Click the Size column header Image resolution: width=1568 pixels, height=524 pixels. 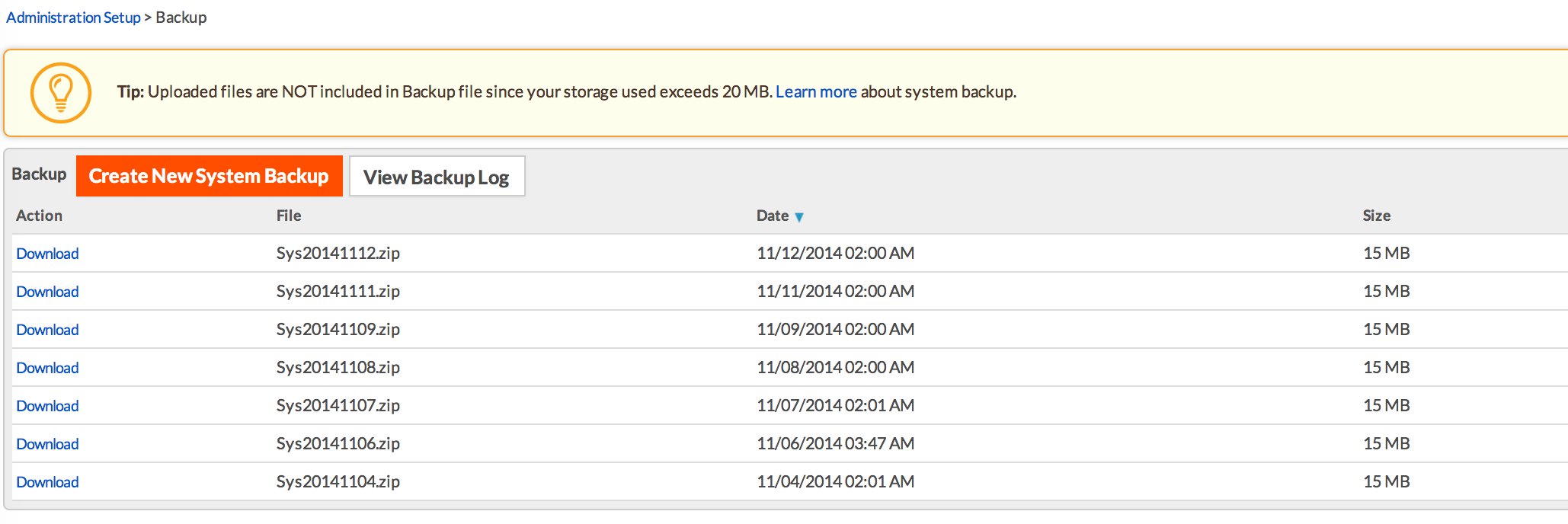(x=1376, y=216)
